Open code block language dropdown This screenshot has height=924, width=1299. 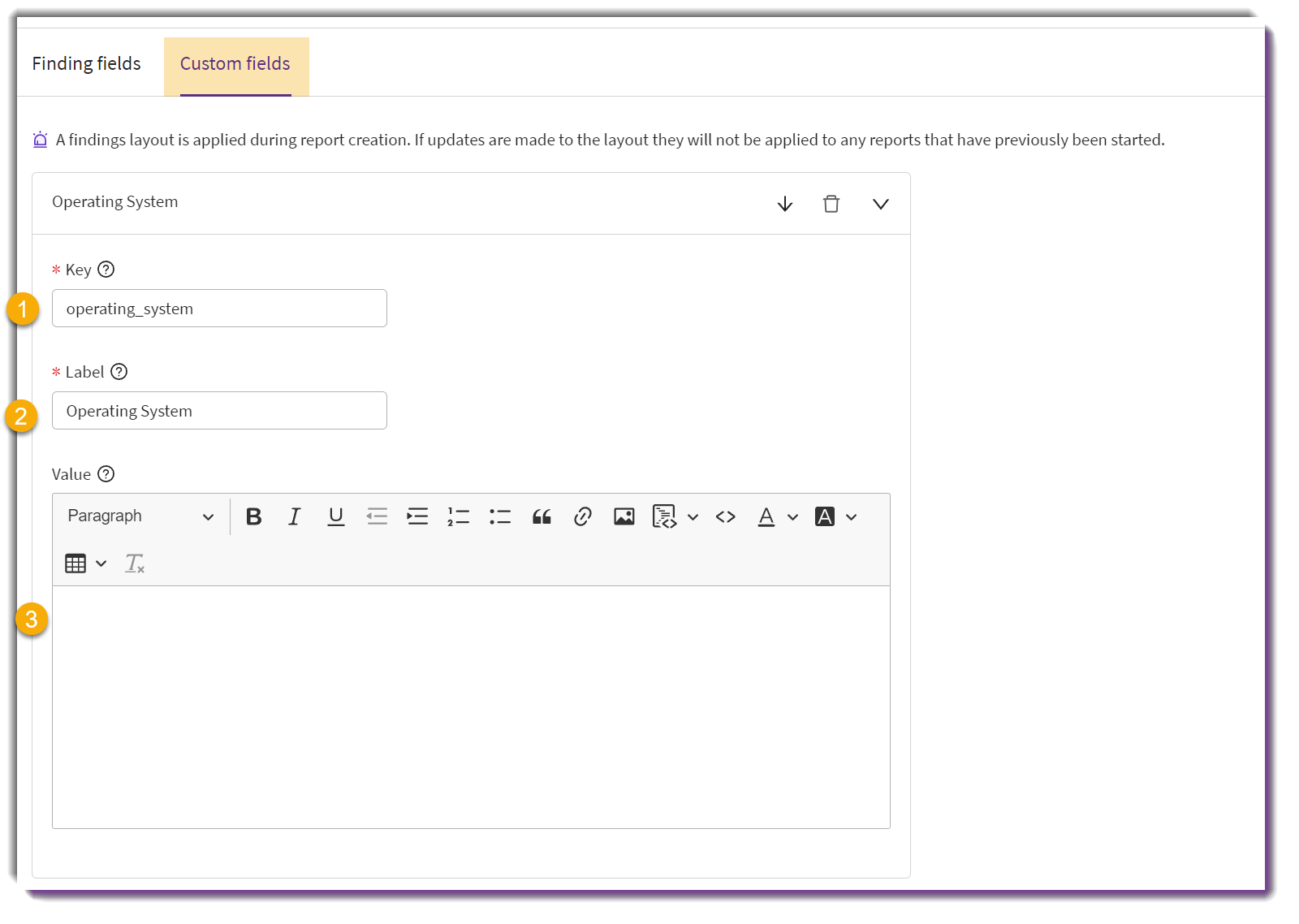click(693, 517)
